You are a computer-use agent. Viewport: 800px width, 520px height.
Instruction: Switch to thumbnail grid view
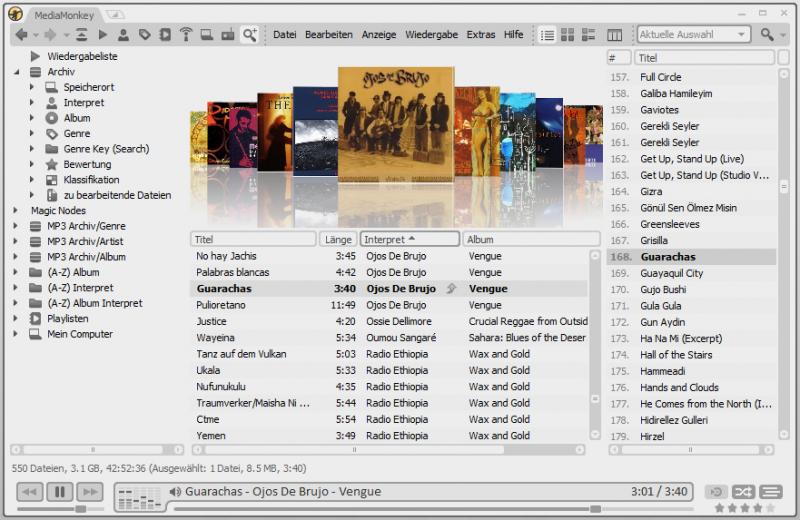point(568,35)
